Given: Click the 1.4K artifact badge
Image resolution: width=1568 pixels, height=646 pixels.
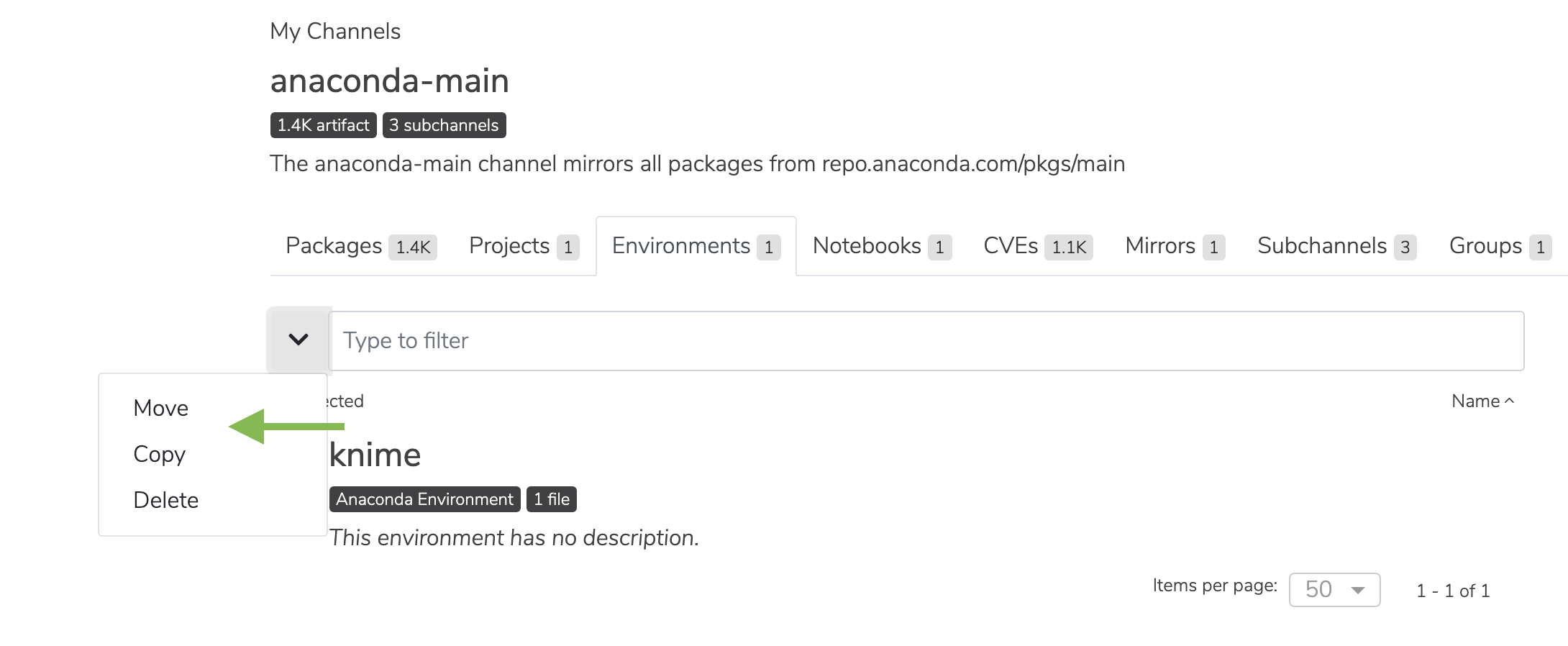Looking at the screenshot, I should [x=323, y=125].
